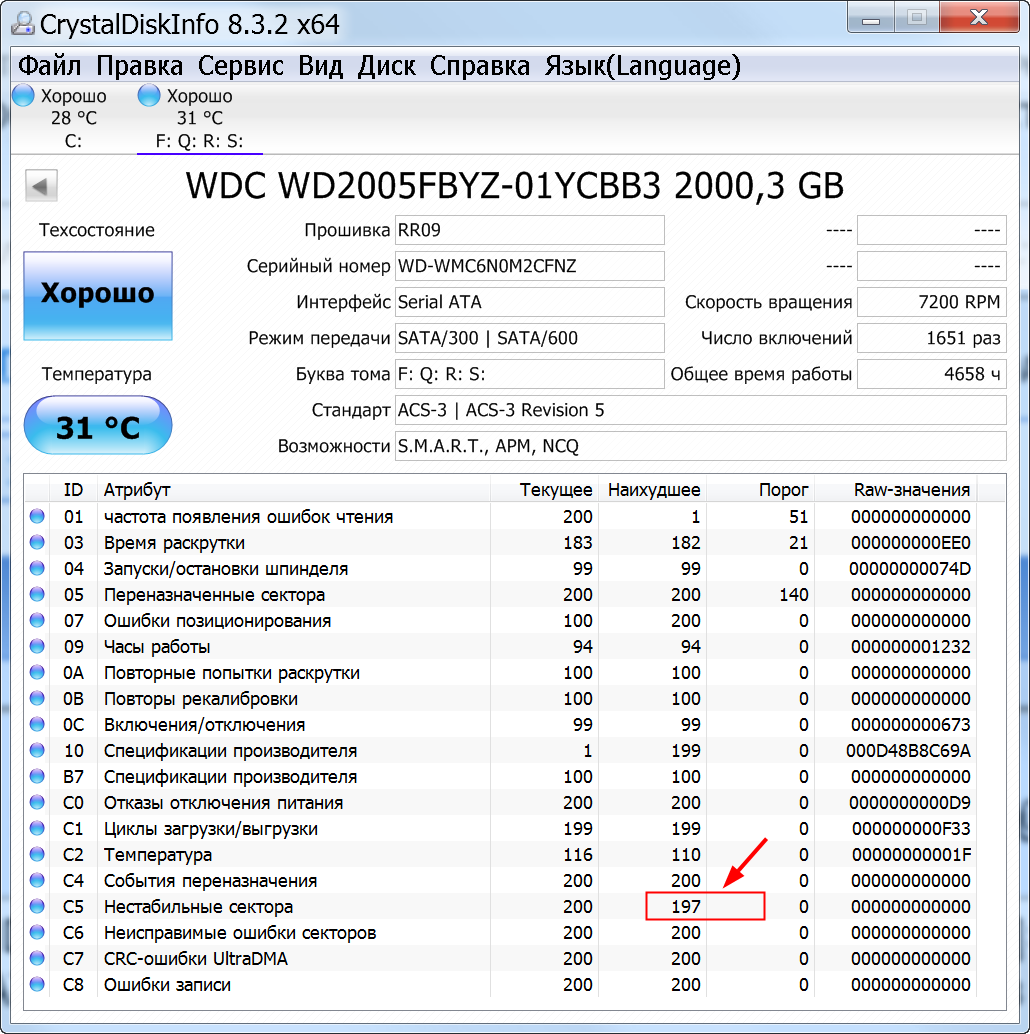The height and width of the screenshot is (1034, 1030).
Task: Click the Прошивка field showing RR09
Action: pos(530,230)
